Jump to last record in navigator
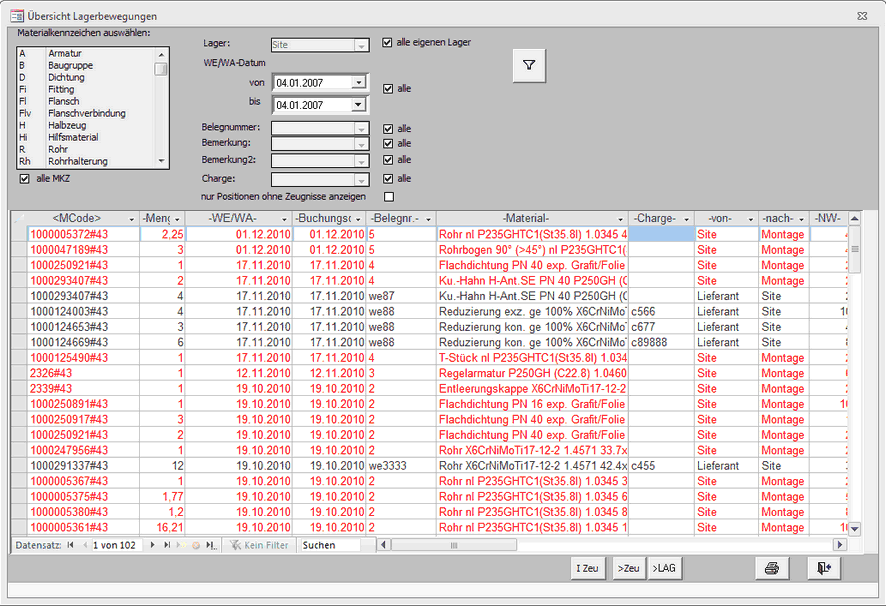Viewport: 886px width, 606px height. pyautogui.click(x=167, y=545)
